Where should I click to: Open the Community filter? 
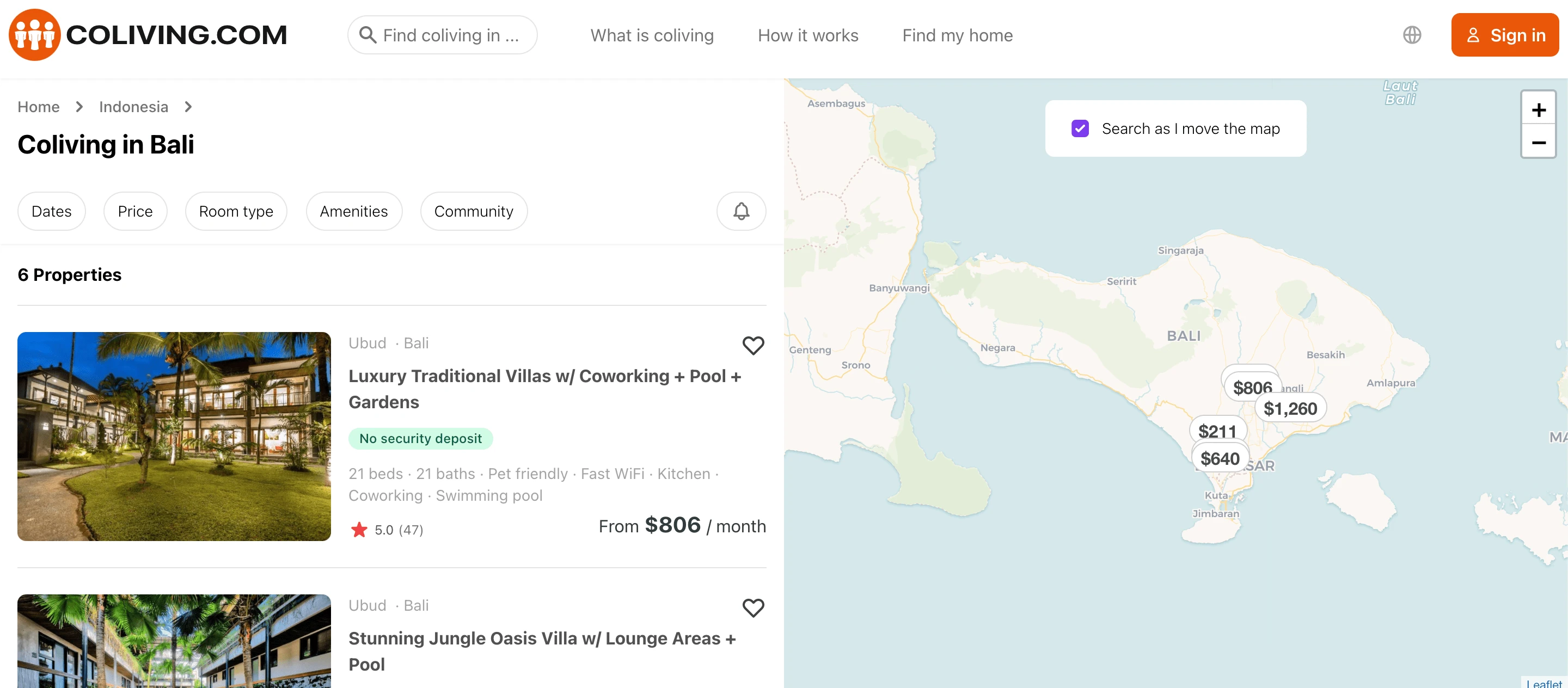(474, 211)
